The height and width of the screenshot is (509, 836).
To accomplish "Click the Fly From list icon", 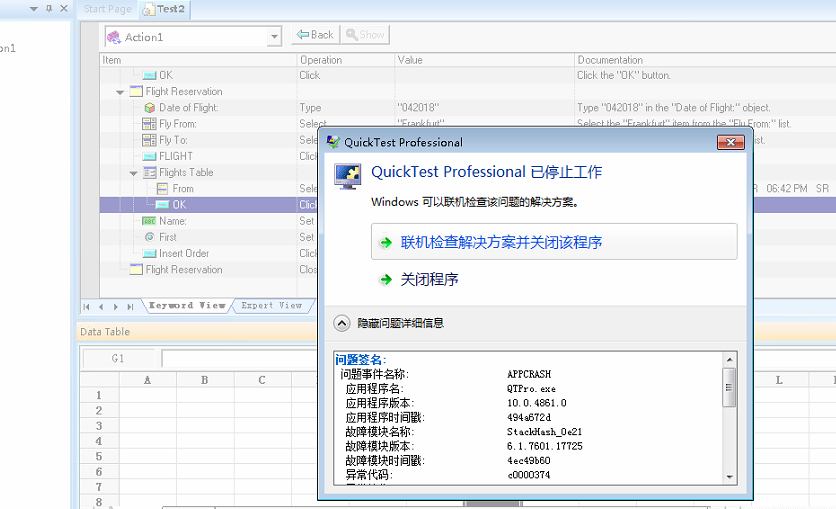I will pyautogui.click(x=149, y=124).
